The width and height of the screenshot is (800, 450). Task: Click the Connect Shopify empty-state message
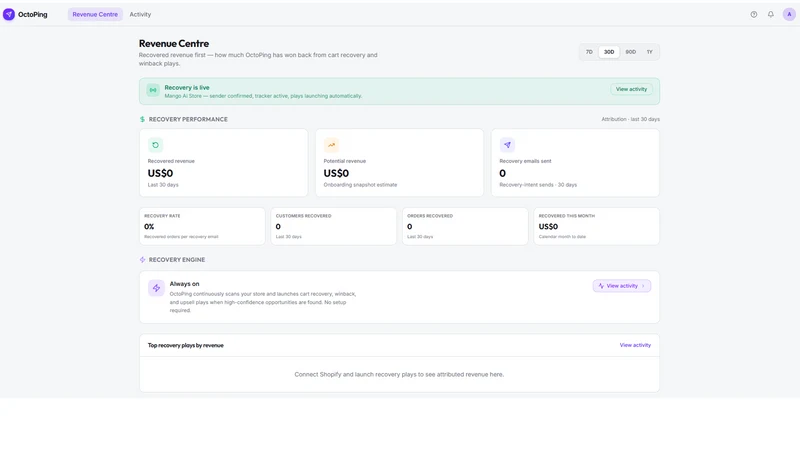[x=399, y=374]
